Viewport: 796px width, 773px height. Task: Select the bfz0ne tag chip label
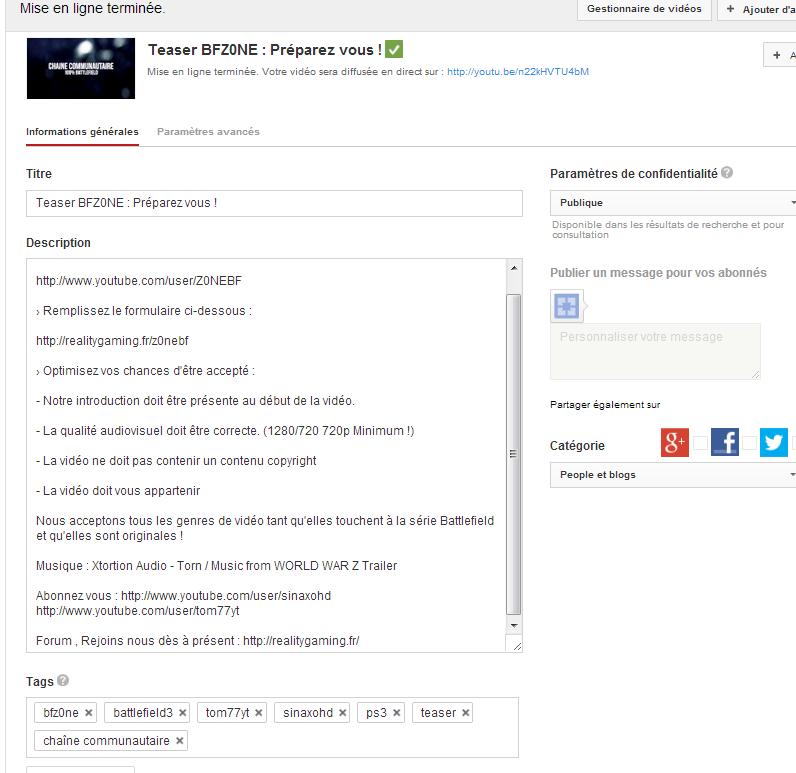tap(61, 713)
